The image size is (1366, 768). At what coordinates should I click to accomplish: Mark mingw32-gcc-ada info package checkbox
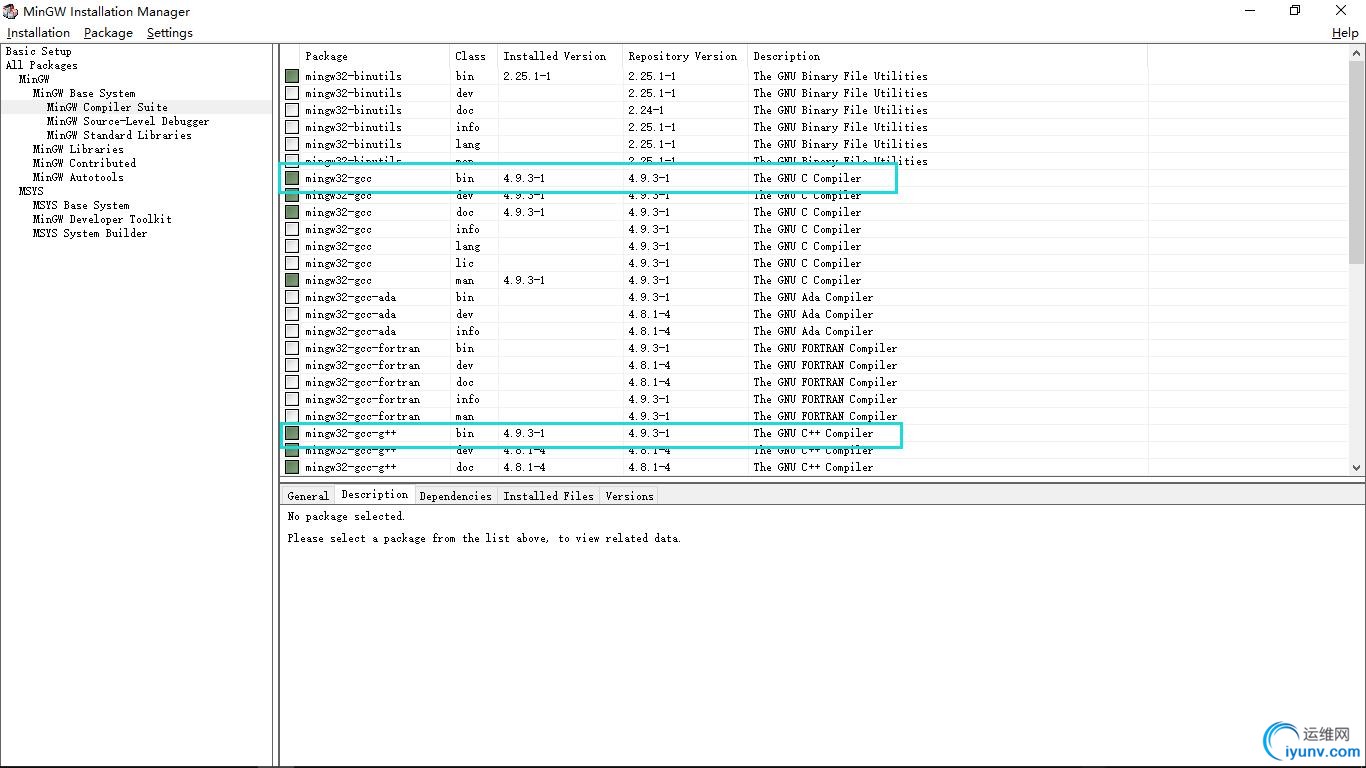[292, 331]
